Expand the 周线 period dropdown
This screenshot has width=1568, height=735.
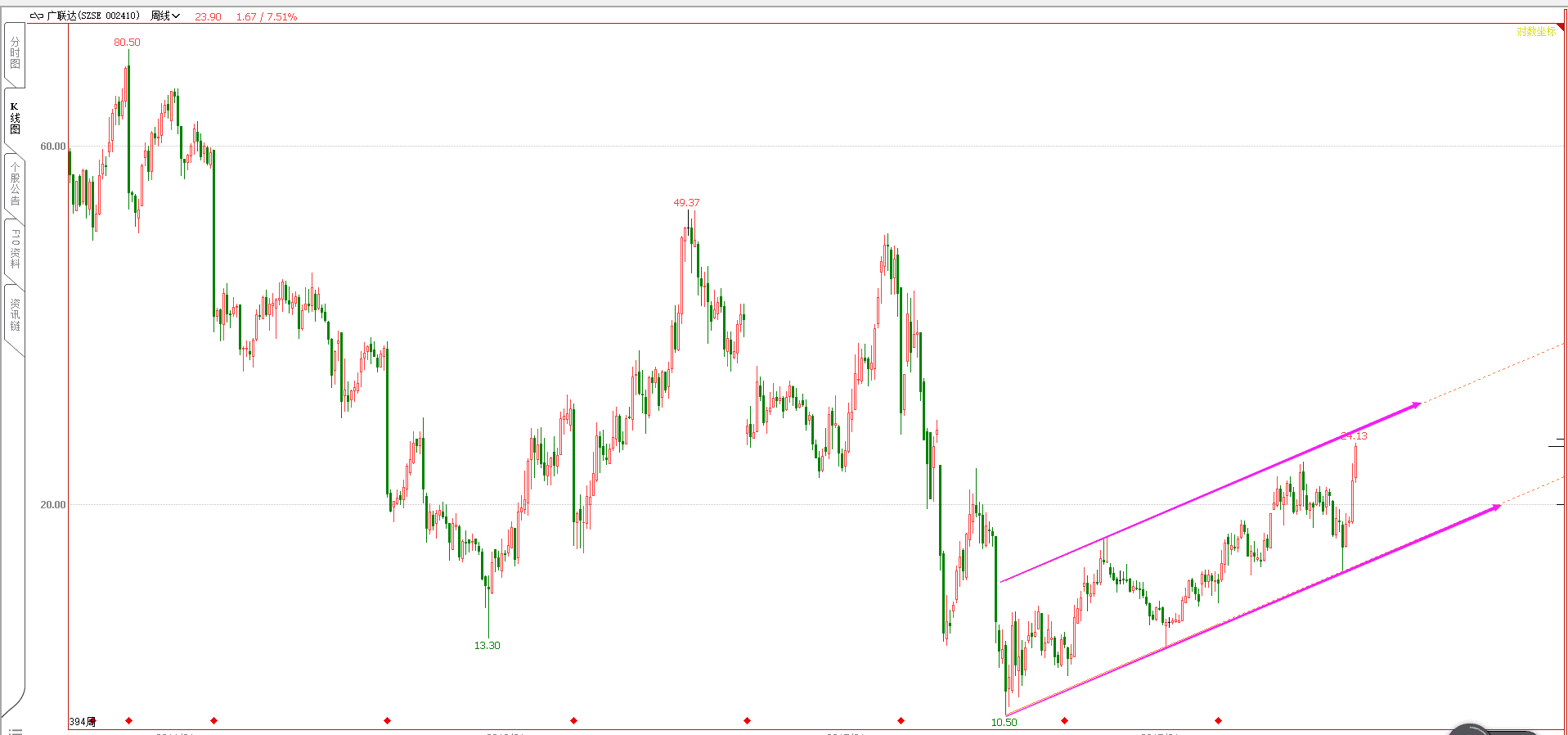[165, 16]
